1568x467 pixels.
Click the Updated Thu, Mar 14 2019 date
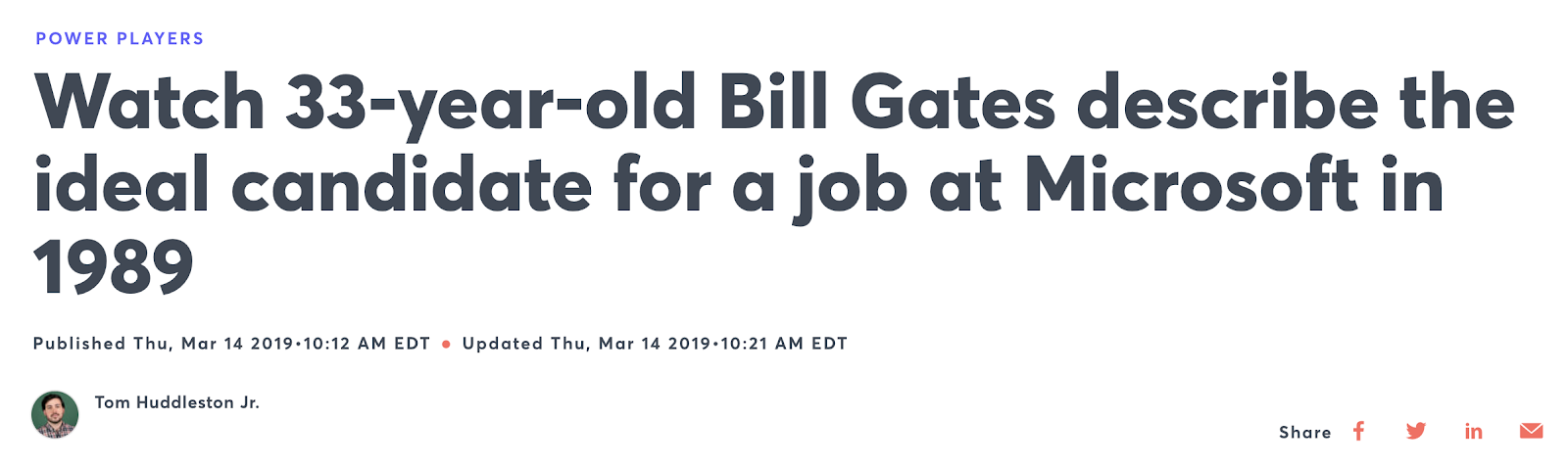[x=586, y=344]
